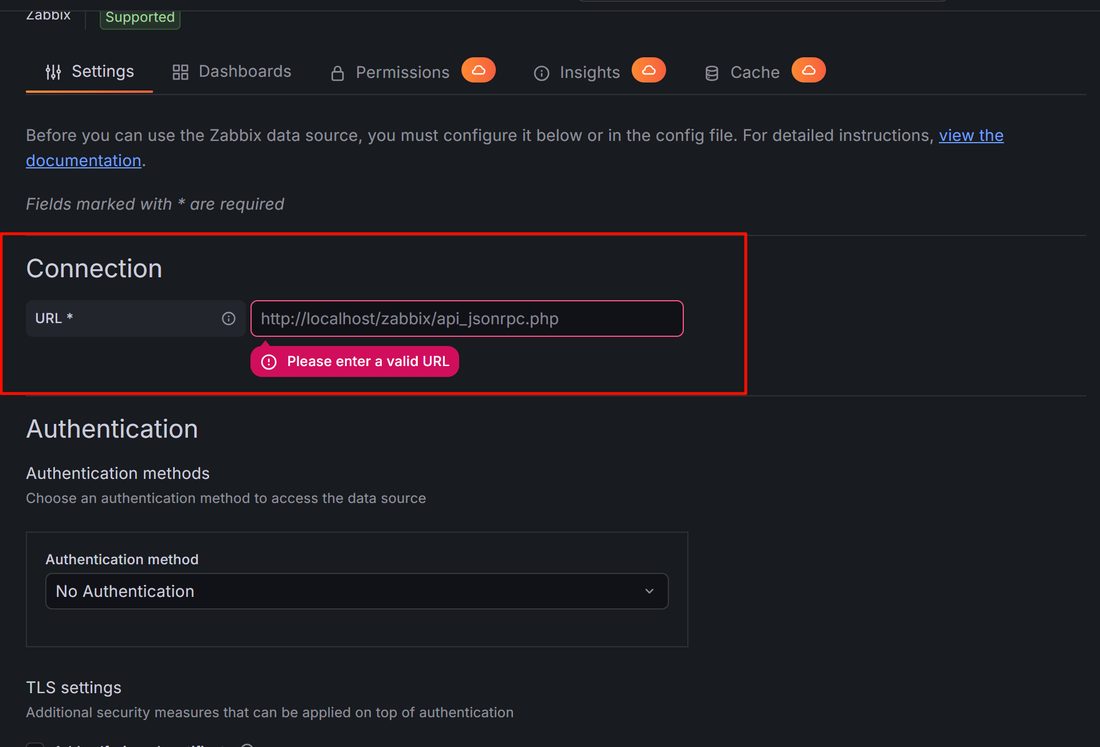Click the cloud badge beside Cache
Image resolution: width=1100 pixels, height=747 pixels.
[x=809, y=70]
